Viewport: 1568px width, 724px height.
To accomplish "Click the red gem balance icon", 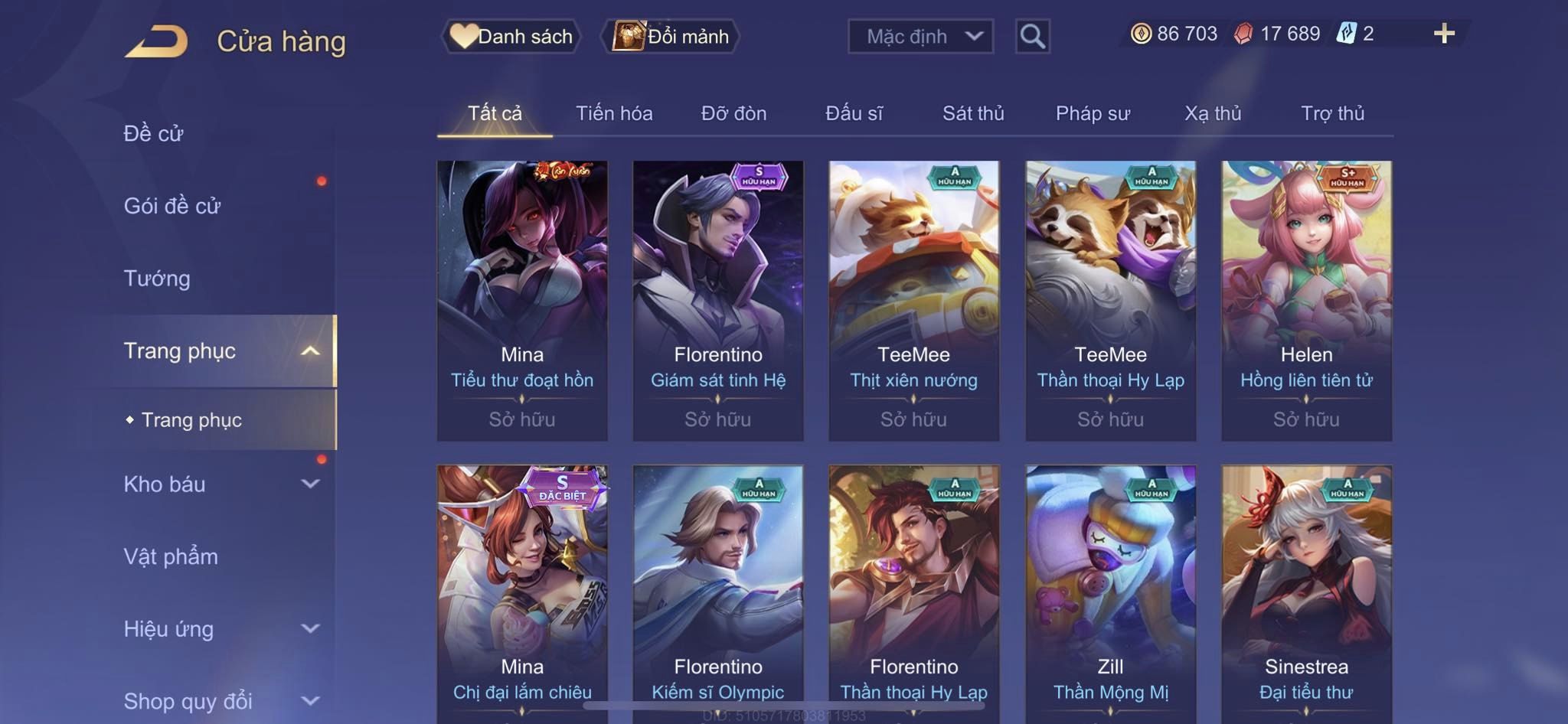I will 1243,34.
